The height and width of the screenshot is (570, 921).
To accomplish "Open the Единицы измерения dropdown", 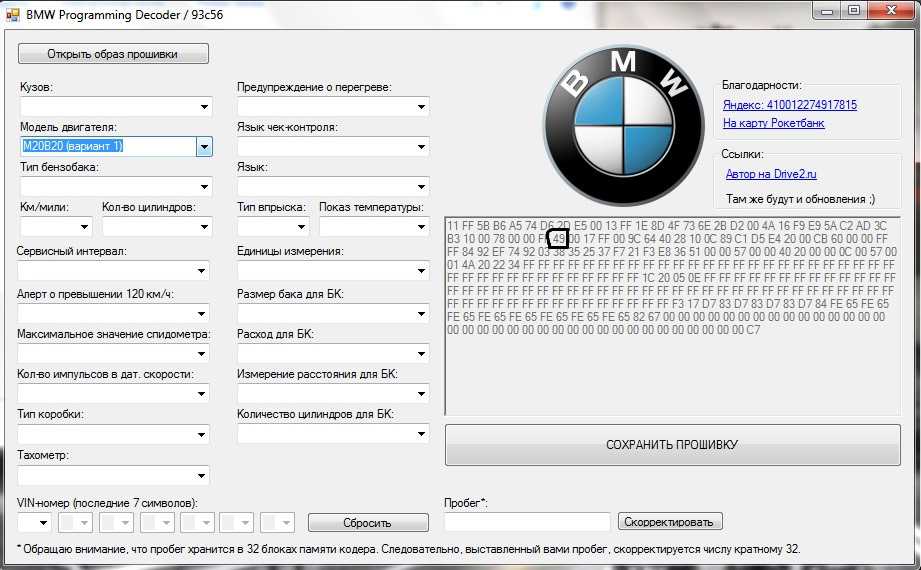I will 333,271.
